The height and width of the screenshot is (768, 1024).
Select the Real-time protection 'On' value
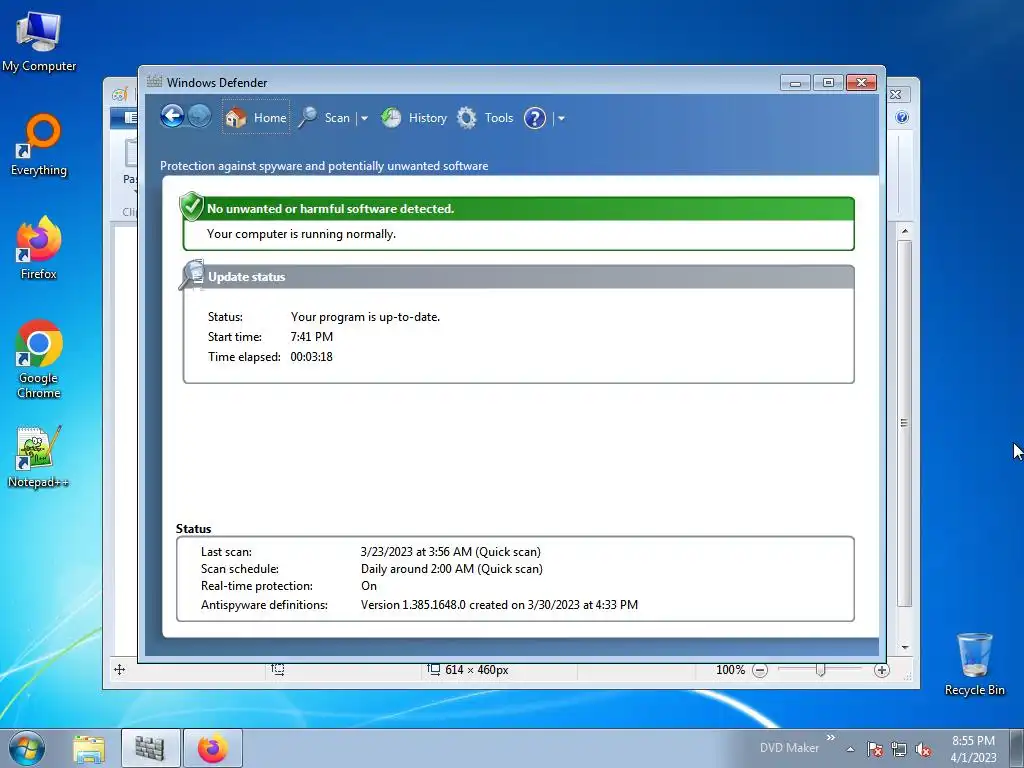point(369,586)
